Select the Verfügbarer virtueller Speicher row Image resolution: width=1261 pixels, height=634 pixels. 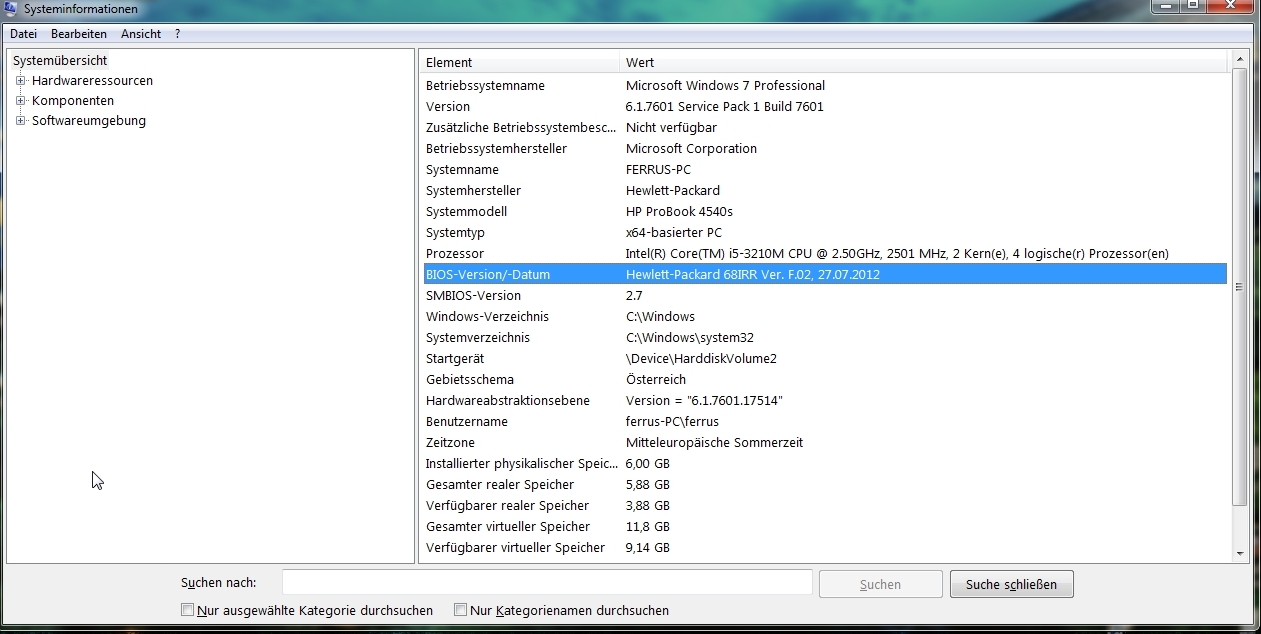823,548
